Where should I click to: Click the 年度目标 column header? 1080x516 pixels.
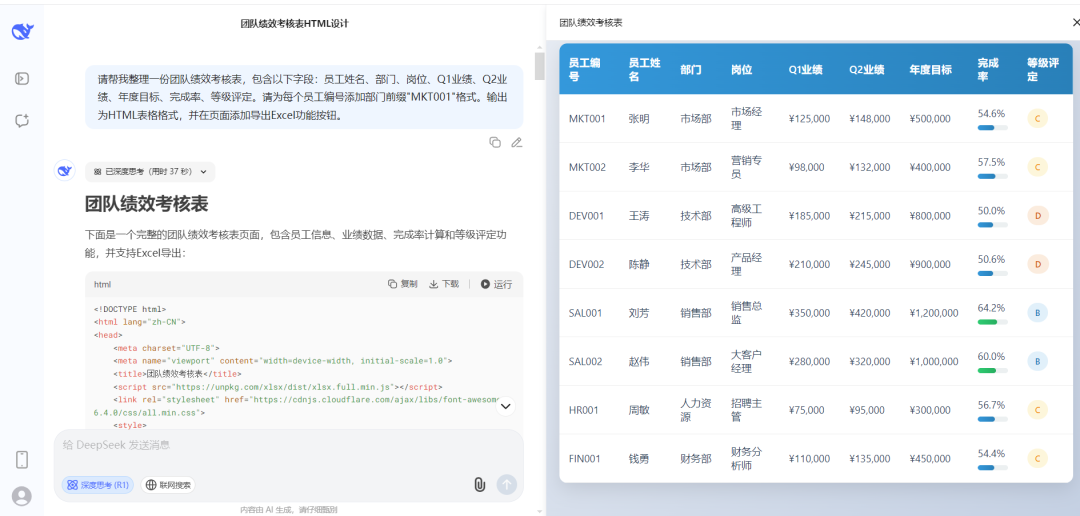click(x=931, y=70)
